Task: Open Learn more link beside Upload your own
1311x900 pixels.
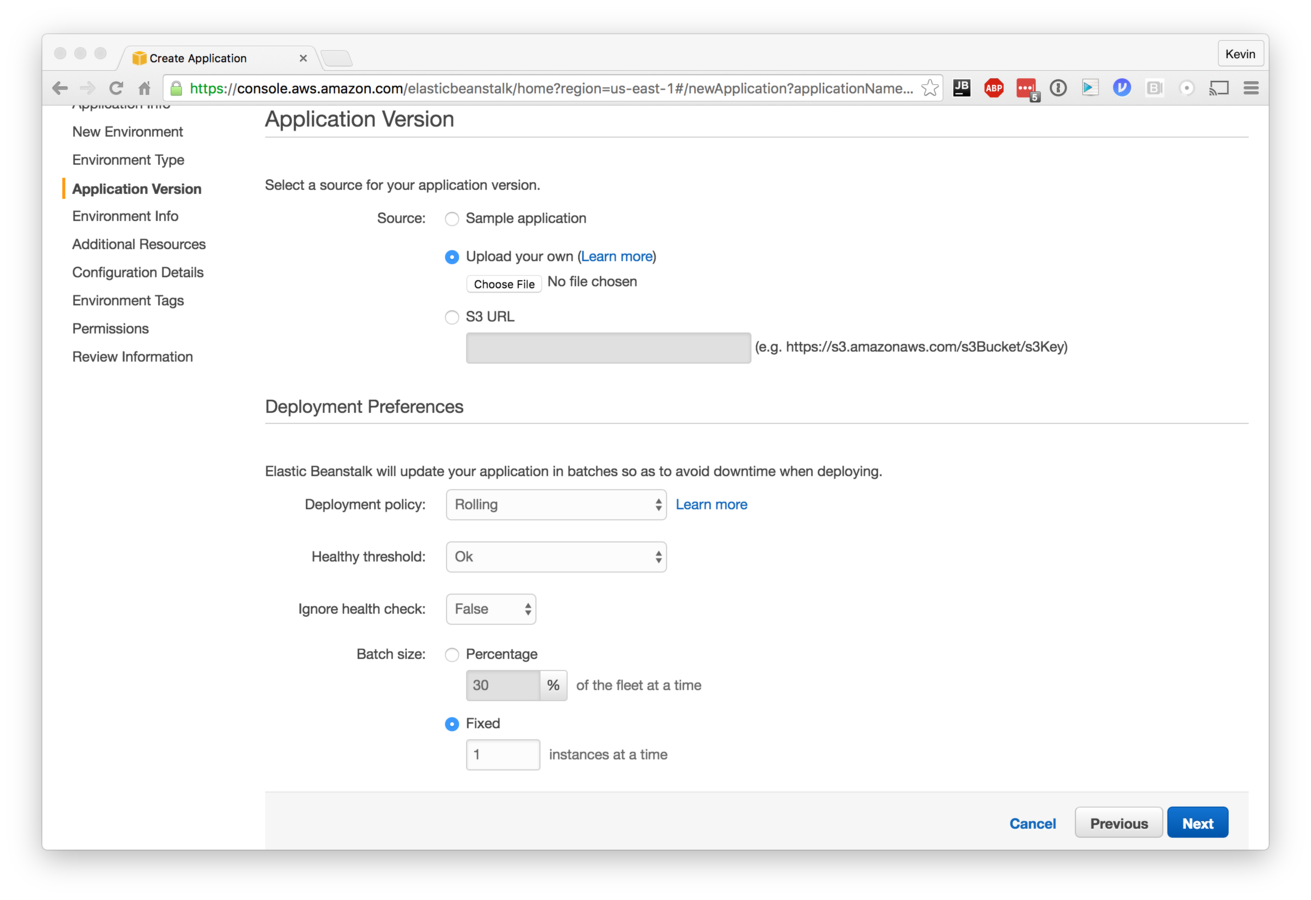Action: [617, 257]
